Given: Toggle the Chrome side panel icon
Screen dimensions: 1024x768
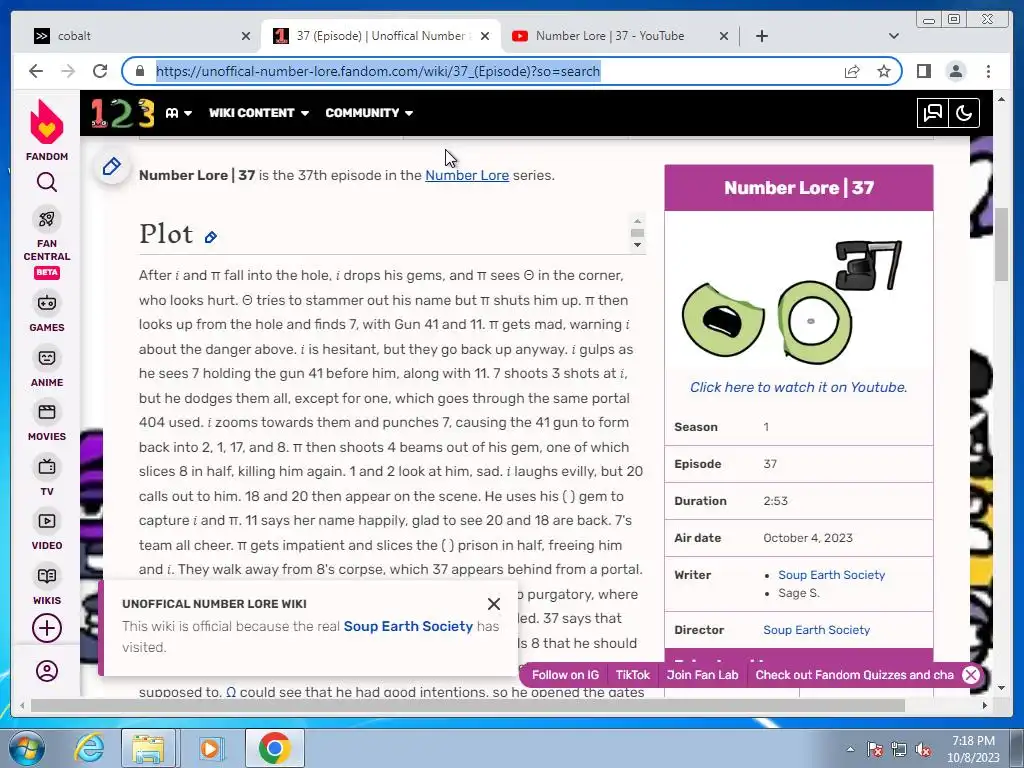Looking at the screenshot, I should [x=923, y=71].
